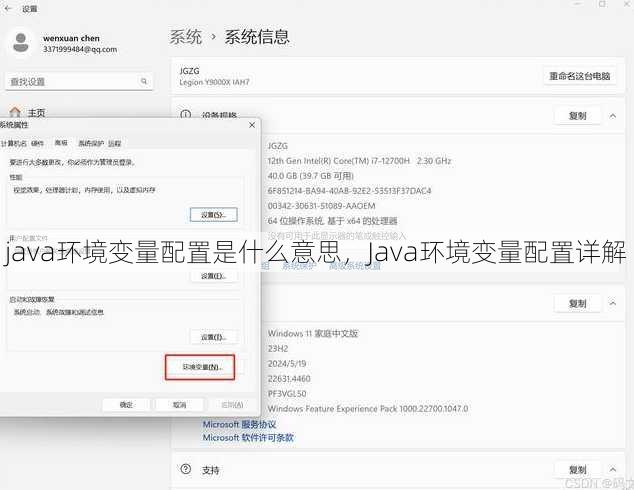This screenshot has width=634, height=490.
Task: Switch to the 计算机名 tab
Action: (x=13, y=143)
